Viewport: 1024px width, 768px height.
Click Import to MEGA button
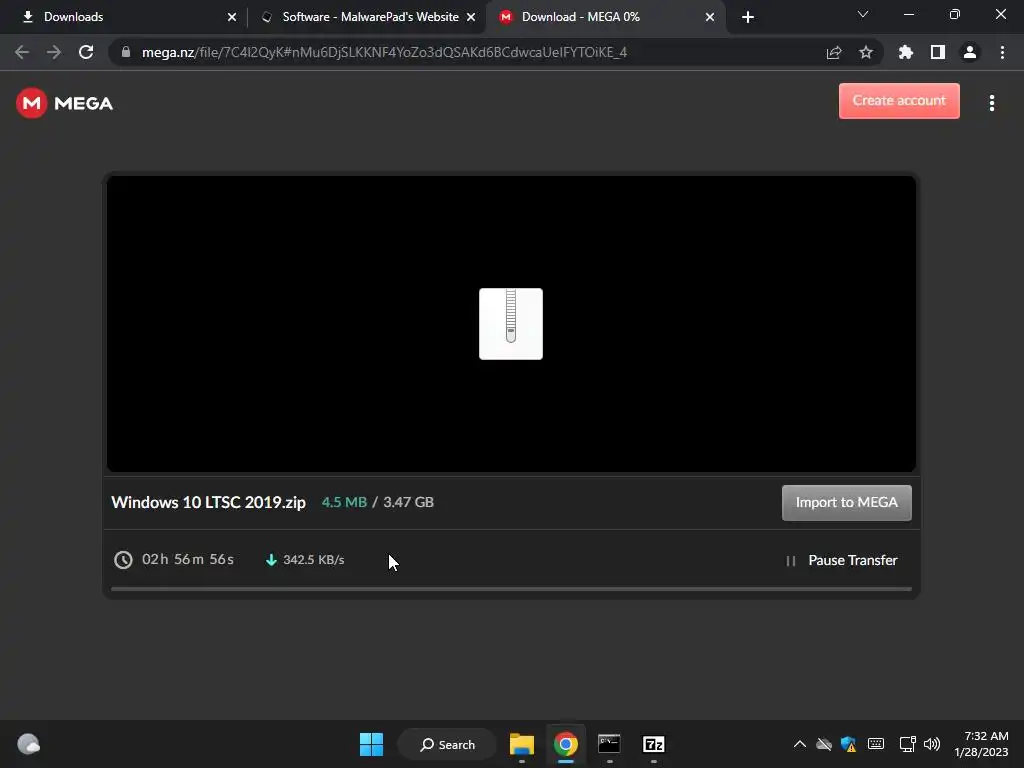pos(846,502)
